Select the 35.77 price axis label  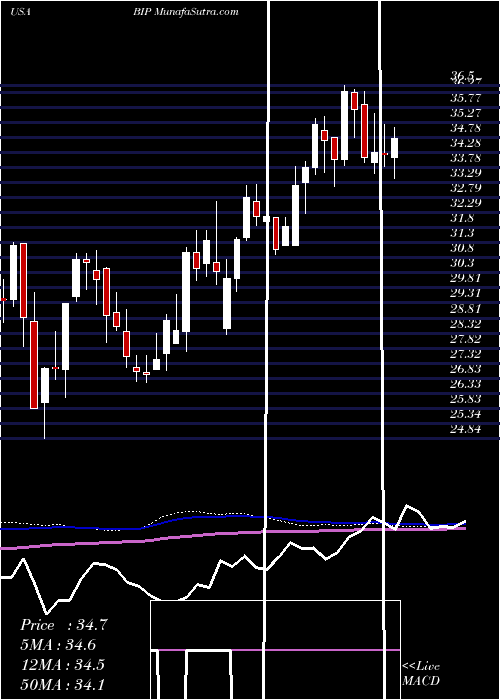466,97
